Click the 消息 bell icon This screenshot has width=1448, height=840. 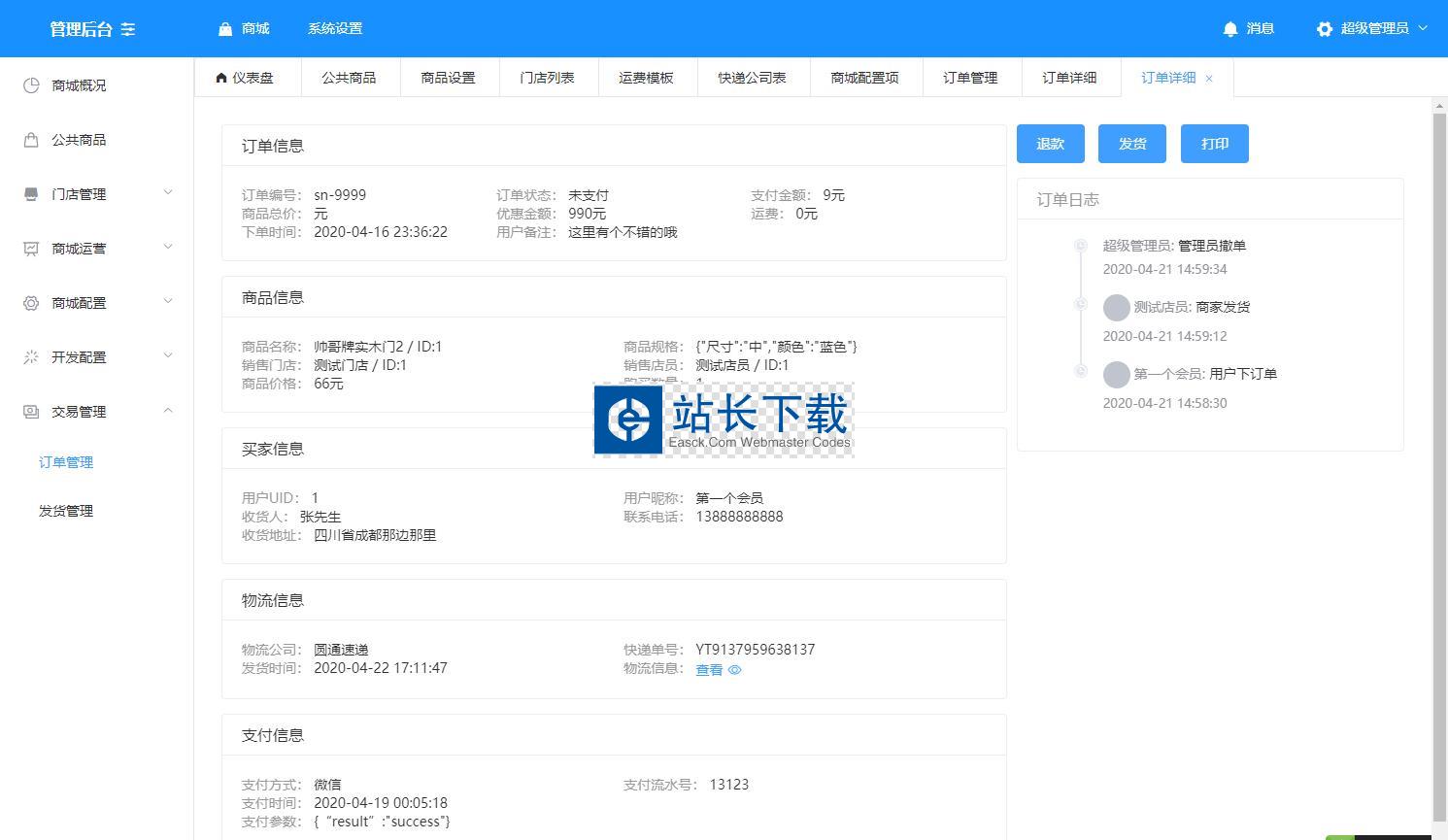1230,29
